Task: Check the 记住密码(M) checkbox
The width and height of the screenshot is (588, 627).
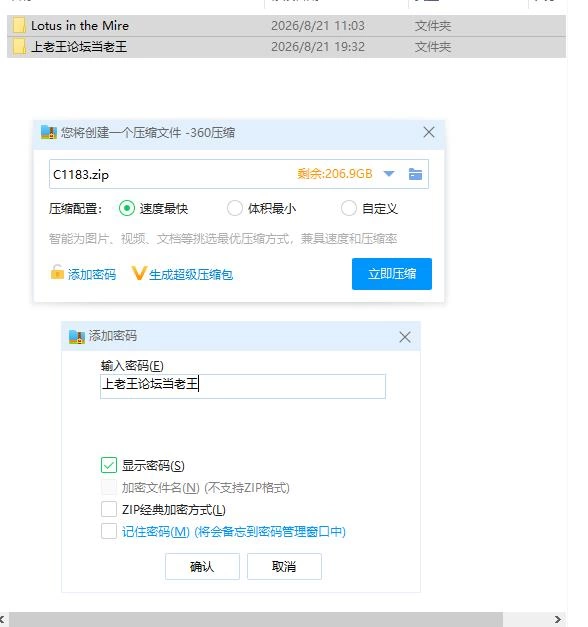Action: tap(109, 531)
